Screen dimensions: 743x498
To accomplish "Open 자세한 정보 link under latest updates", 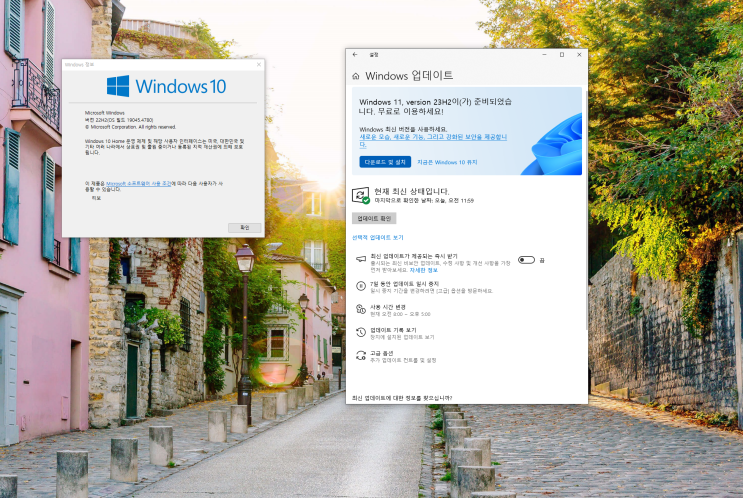I will [x=424, y=270].
